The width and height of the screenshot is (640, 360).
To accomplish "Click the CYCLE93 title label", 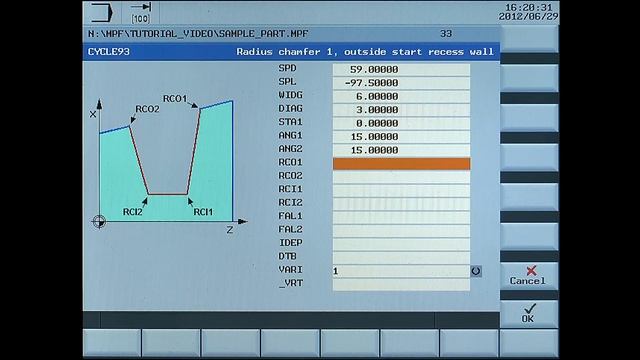I will pos(109,52).
